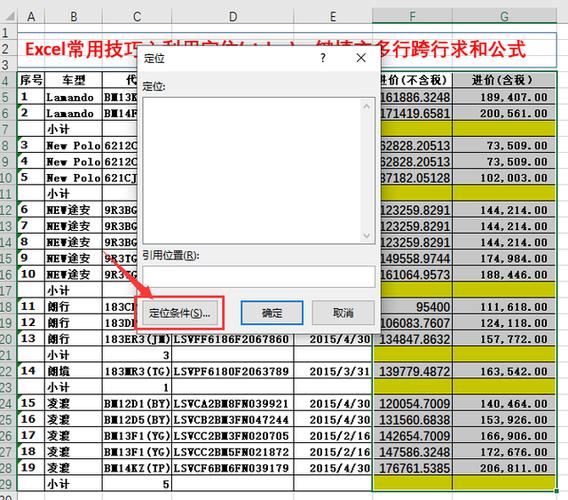This screenshot has width=568, height=500.
Task: Cancel the dialog via 取消 button
Action: click(343, 313)
